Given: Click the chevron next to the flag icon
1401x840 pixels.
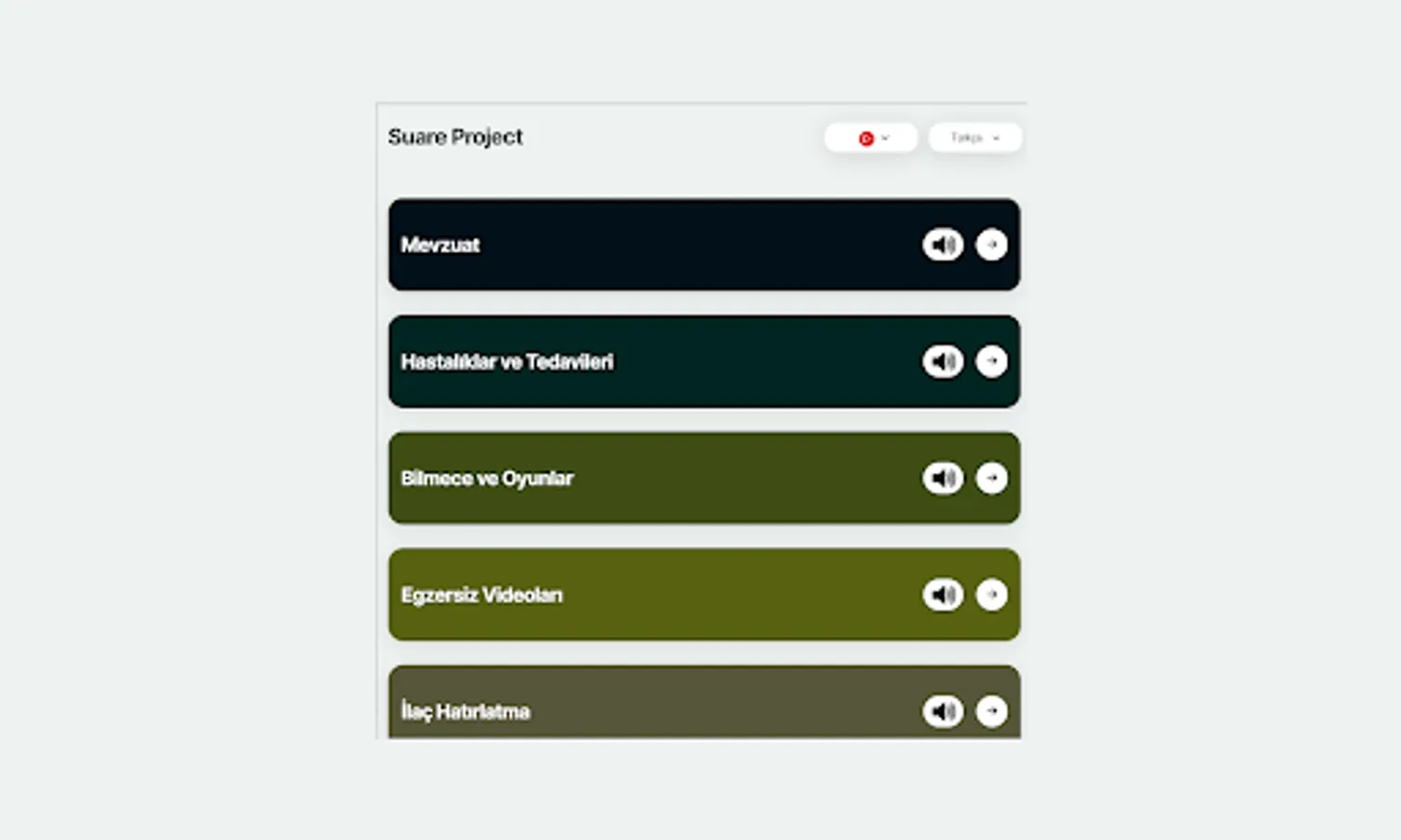Looking at the screenshot, I should tap(883, 137).
